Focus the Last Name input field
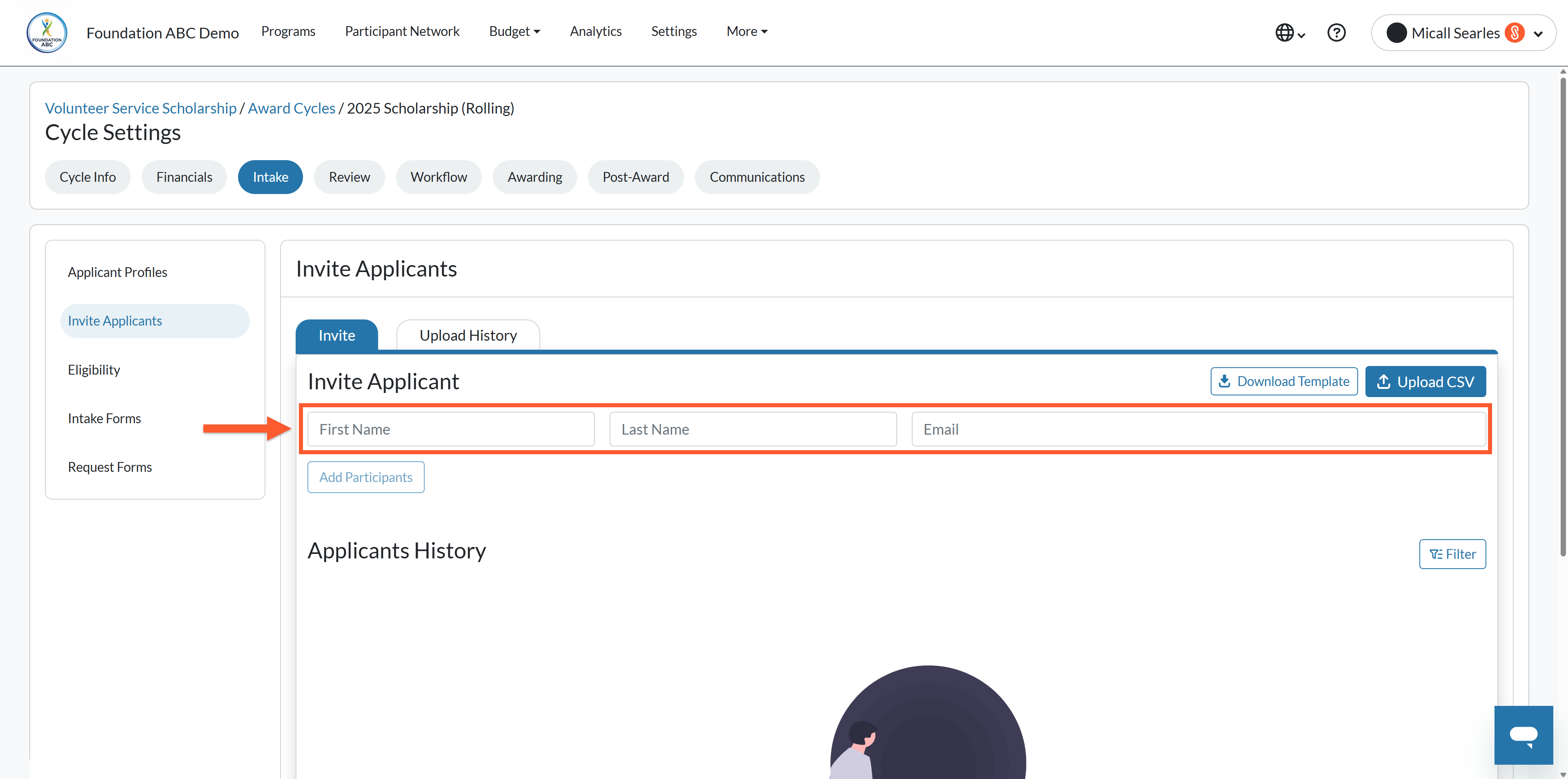The height and width of the screenshot is (779, 1568). click(x=753, y=429)
